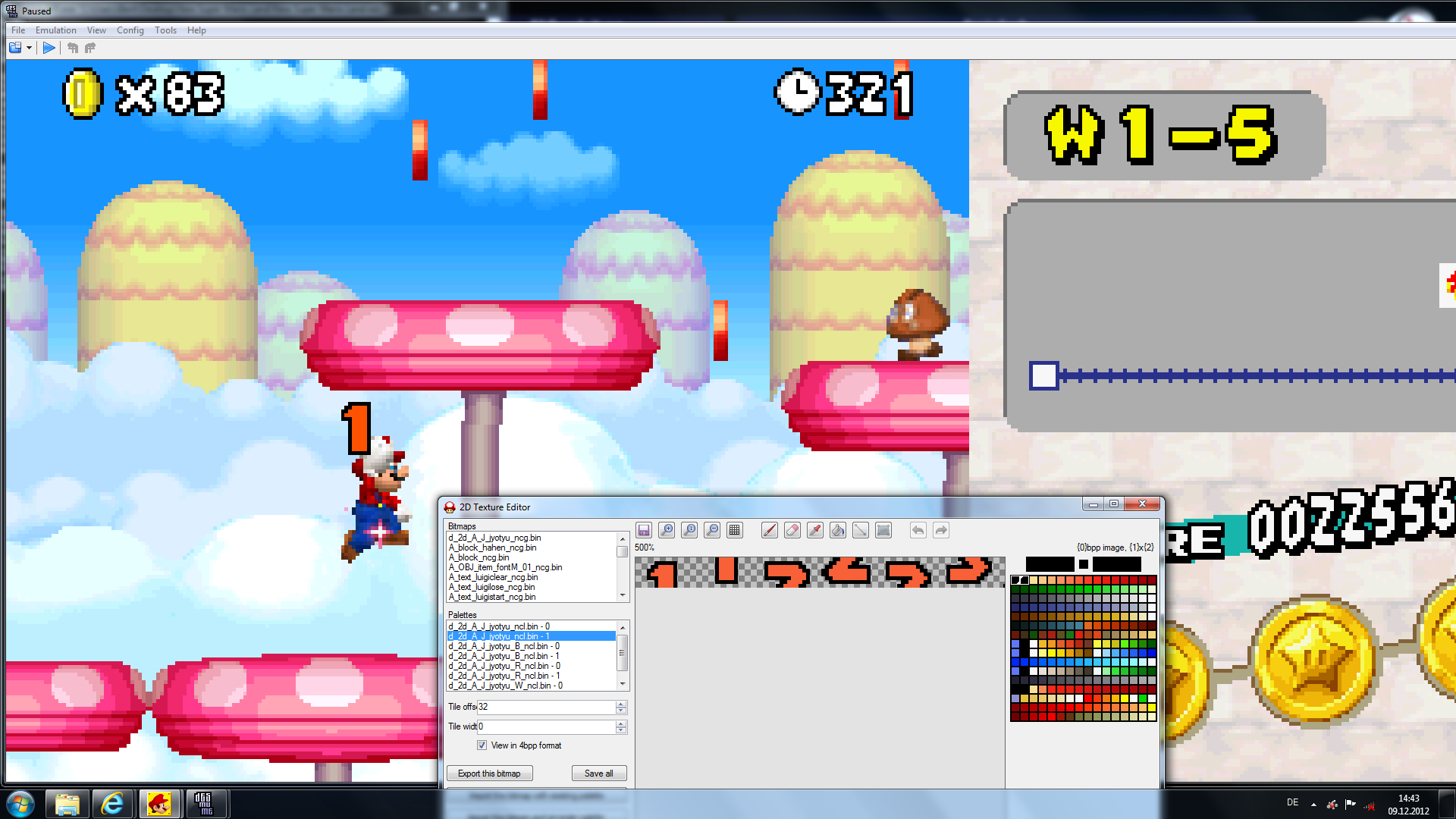The width and height of the screenshot is (1456, 819).
Task: Open the Tools menu
Action: pos(165,30)
